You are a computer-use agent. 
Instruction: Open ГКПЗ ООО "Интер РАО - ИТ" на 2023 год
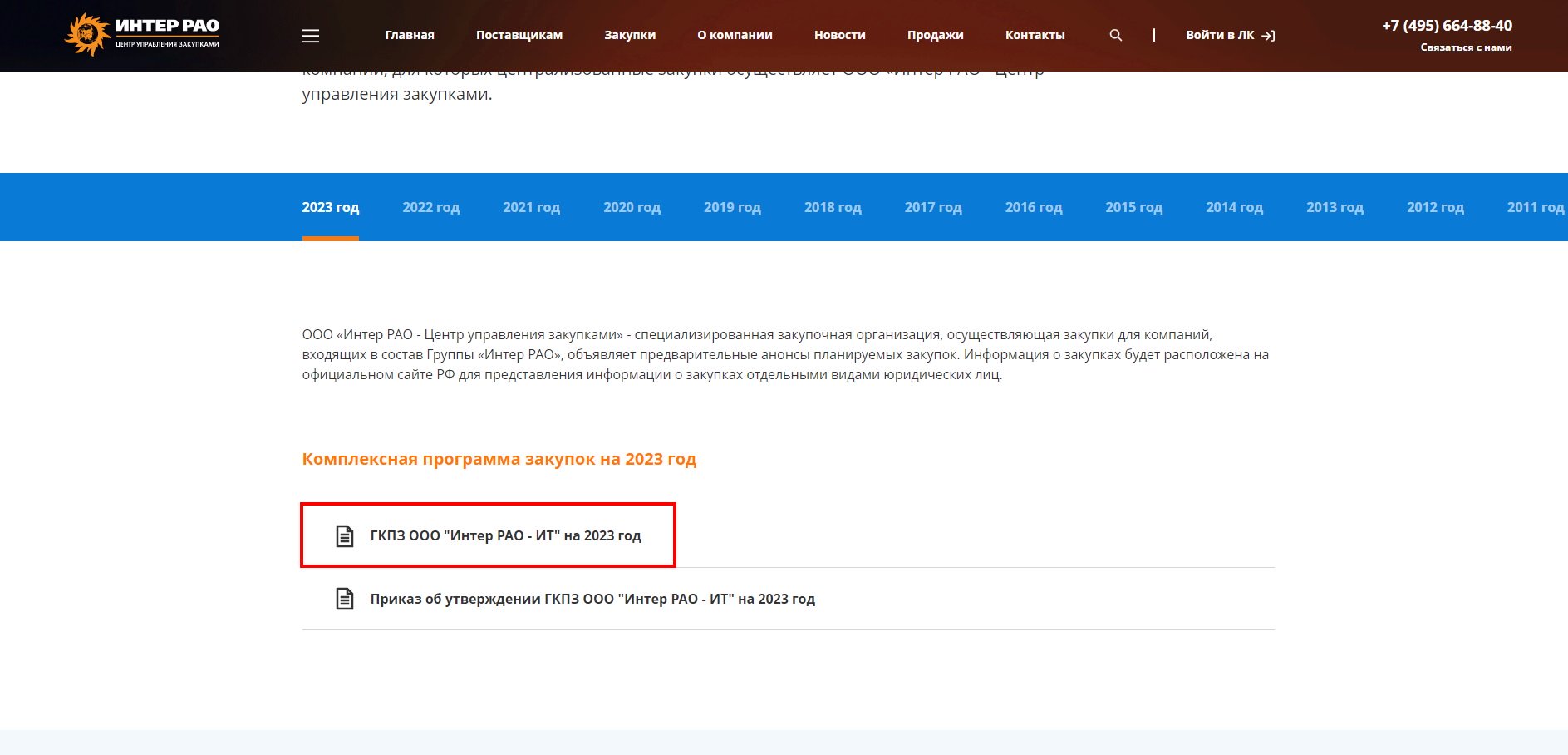pos(505,536)
